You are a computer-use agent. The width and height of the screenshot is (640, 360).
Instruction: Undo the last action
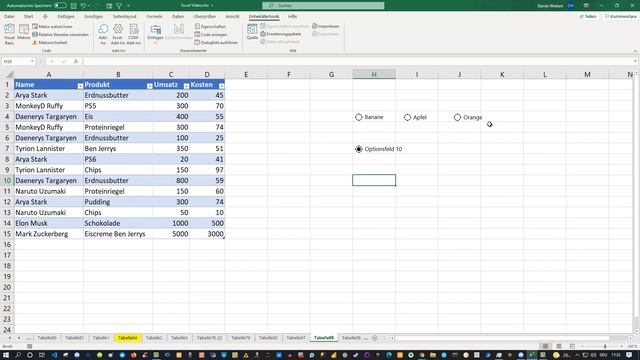83,6
